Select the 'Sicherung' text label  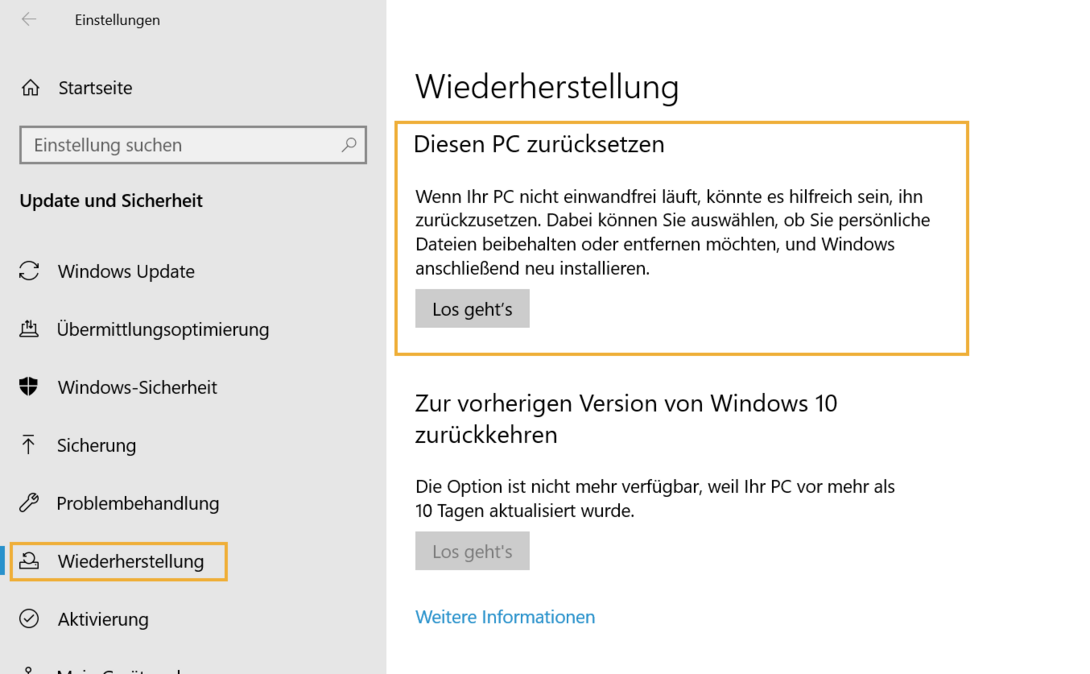(x=97, y=445)
